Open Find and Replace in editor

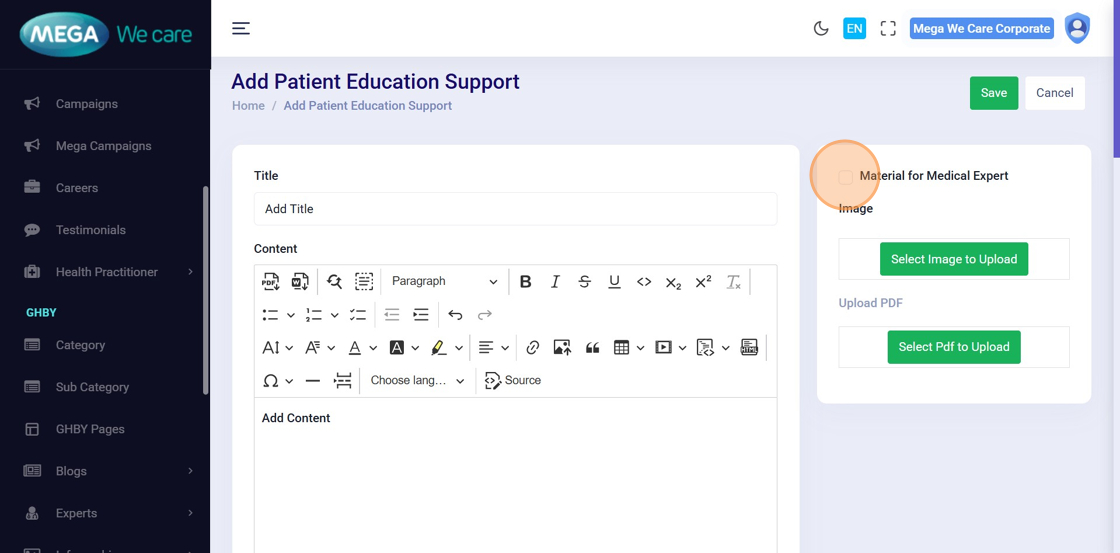334,282
